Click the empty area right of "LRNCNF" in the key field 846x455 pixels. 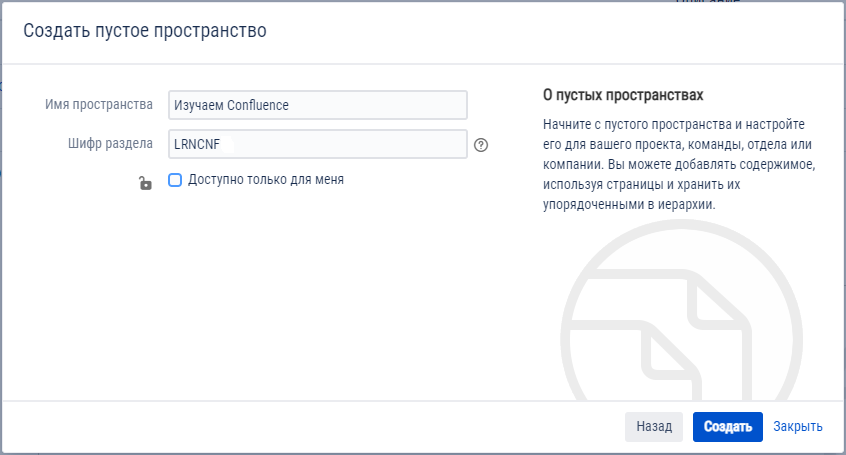pos(350,144)
